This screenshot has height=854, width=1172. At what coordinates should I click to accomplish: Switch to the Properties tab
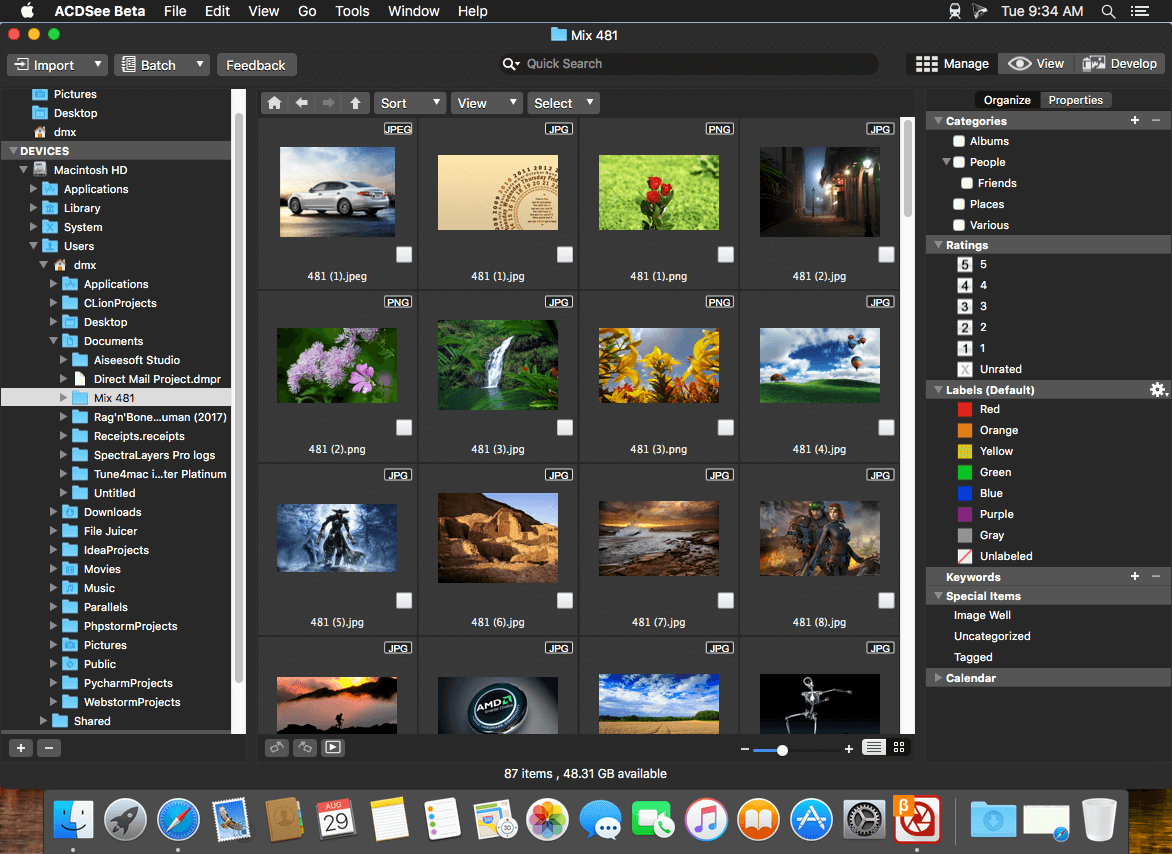click(x=1075, y=100)
